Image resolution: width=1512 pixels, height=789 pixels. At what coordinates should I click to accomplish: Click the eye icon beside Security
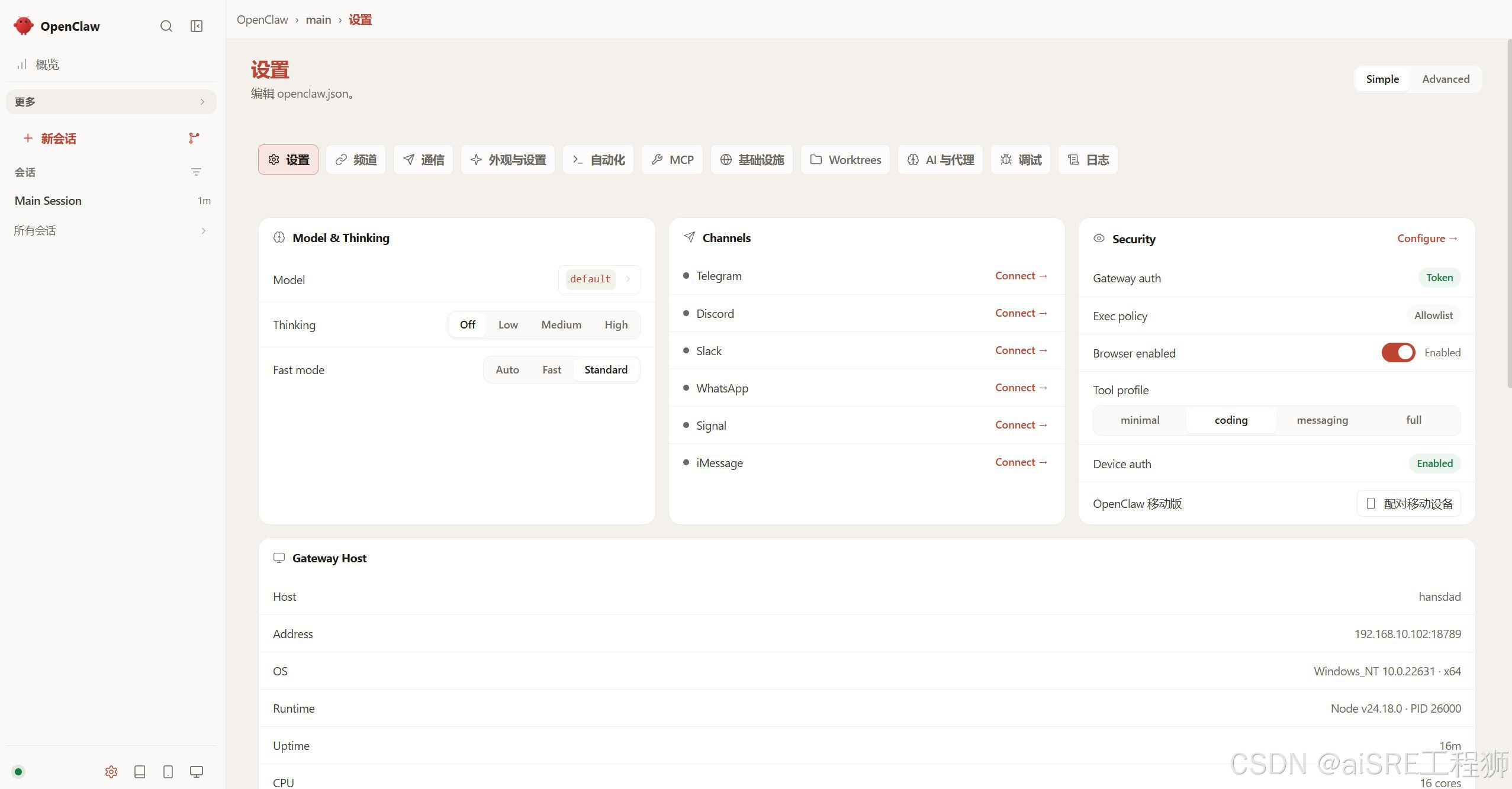[x=1099, y=239]
